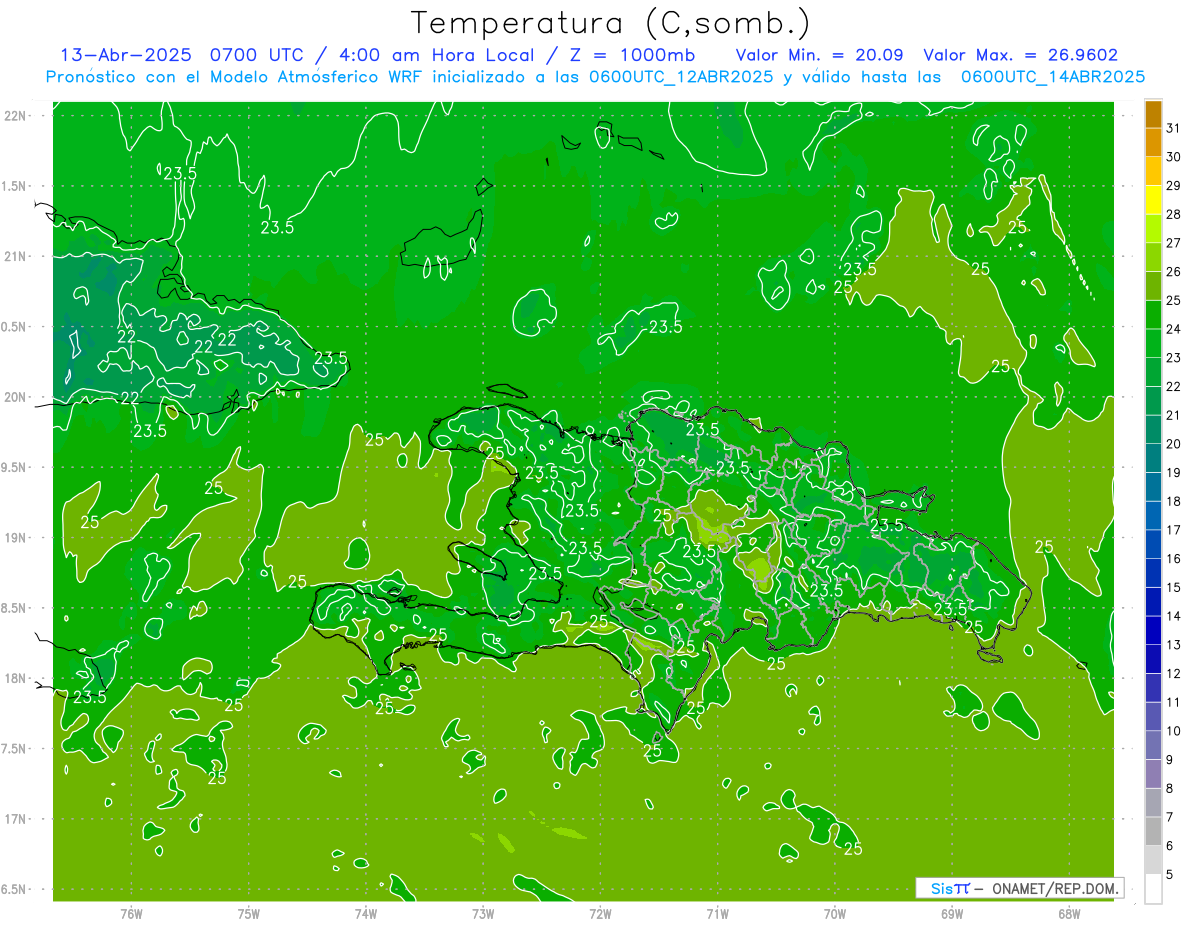Image resolution: width=1200 pixels, height=927 pixels.
Task: Click the '68W' longitude axis label
Action: (1069, 914)
